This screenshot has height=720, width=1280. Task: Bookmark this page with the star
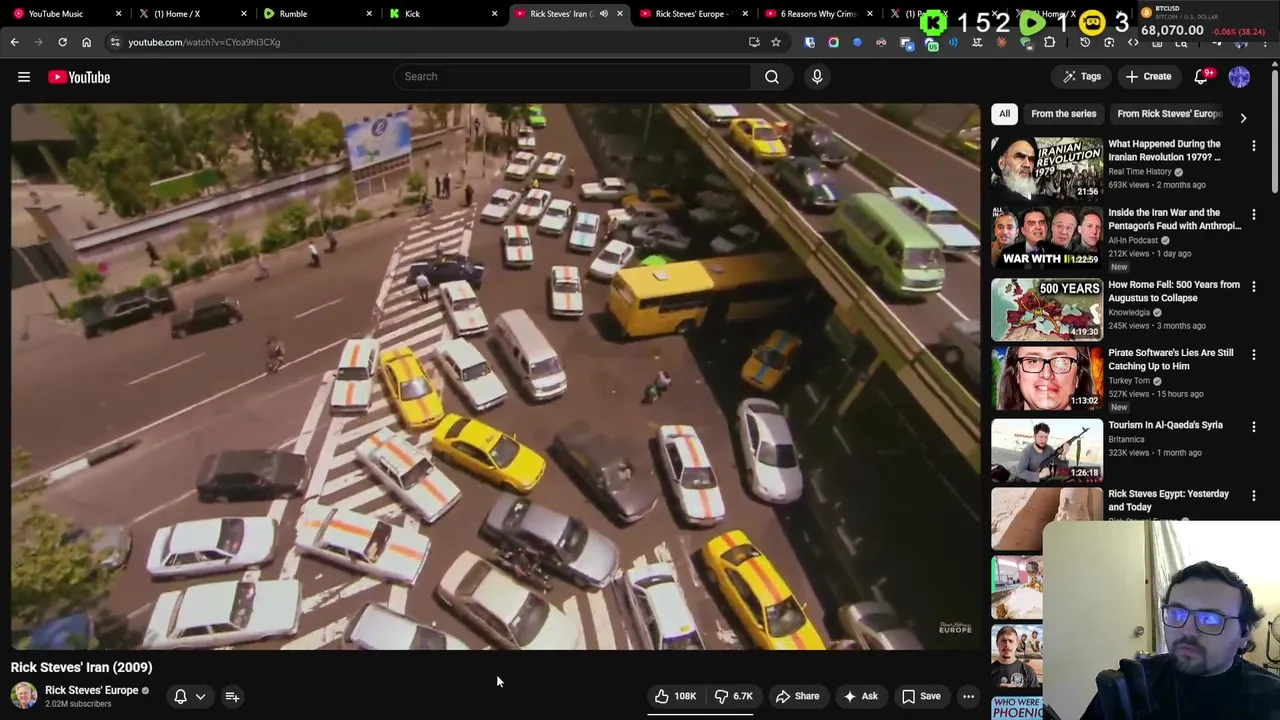(x=775, y=42)
